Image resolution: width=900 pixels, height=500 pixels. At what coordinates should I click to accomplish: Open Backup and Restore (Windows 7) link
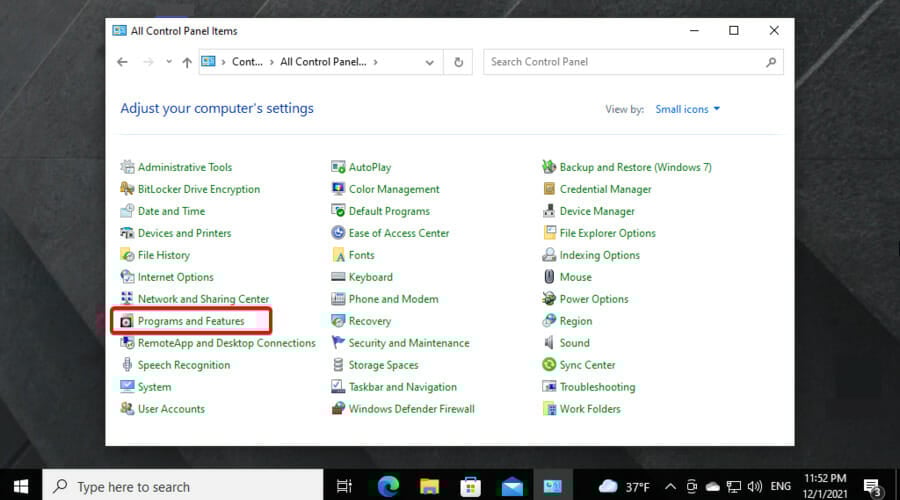click(635, 167)
